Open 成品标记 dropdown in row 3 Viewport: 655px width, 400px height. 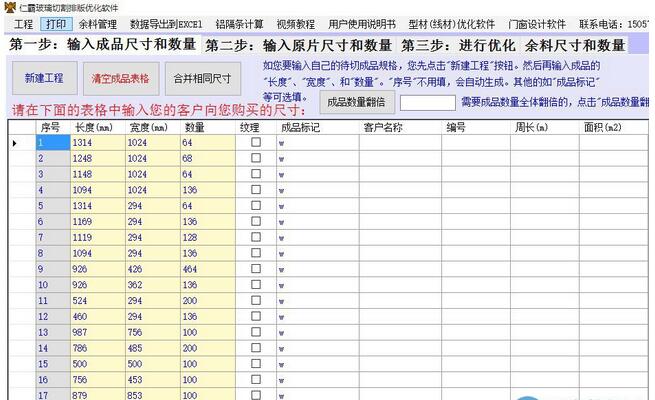281,175
